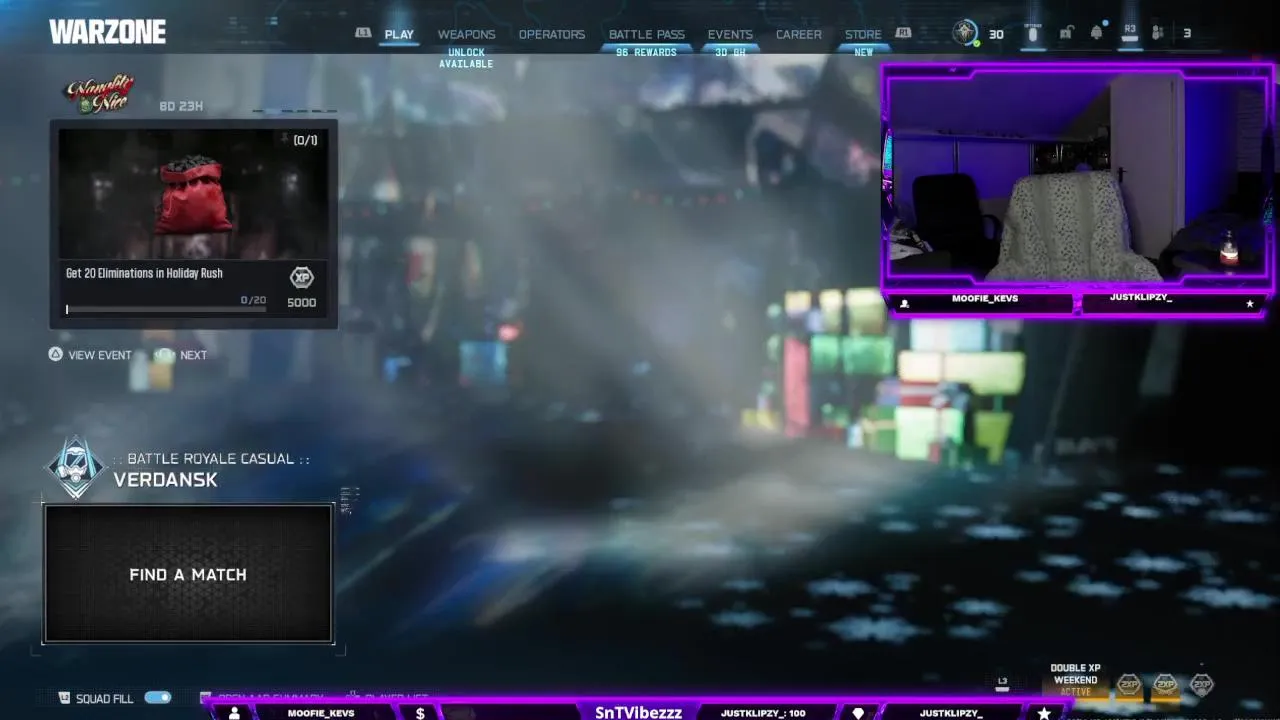Click FIND A MATCH
The width and height of the screenshot is (1280, 720).
(188, 575)
